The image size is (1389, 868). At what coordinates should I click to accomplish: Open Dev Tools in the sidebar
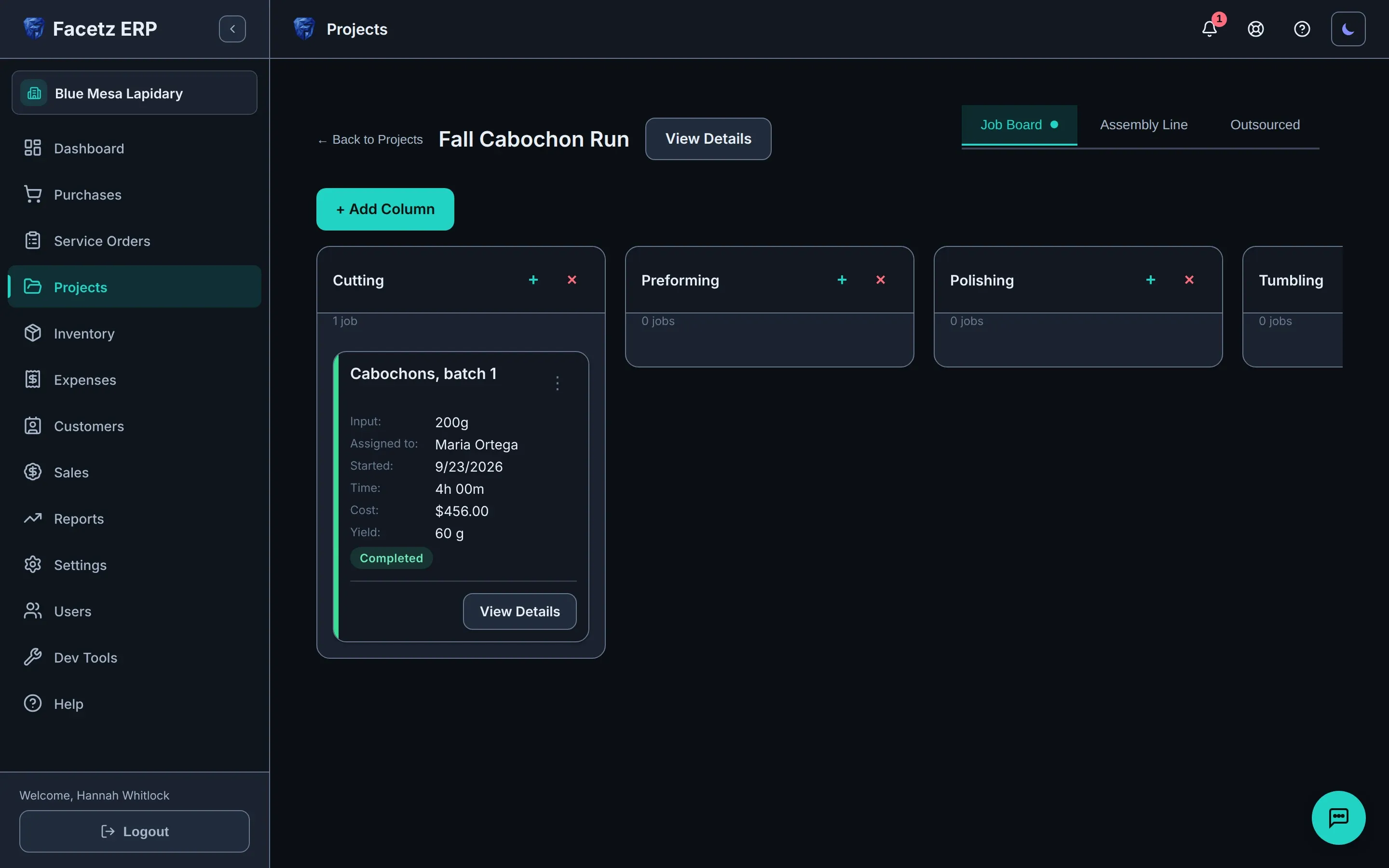point(134,657)
